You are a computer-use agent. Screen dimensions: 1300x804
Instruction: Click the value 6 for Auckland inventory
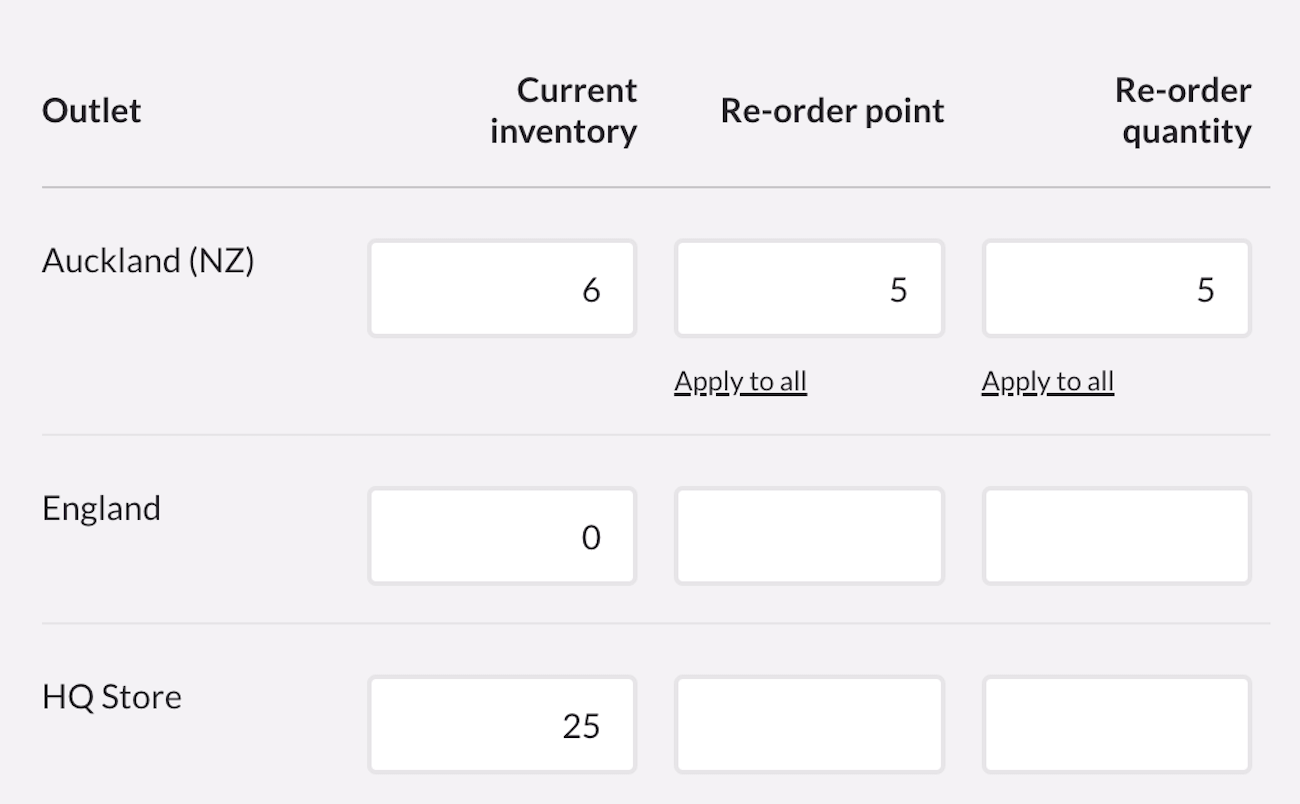coord(592,289)
